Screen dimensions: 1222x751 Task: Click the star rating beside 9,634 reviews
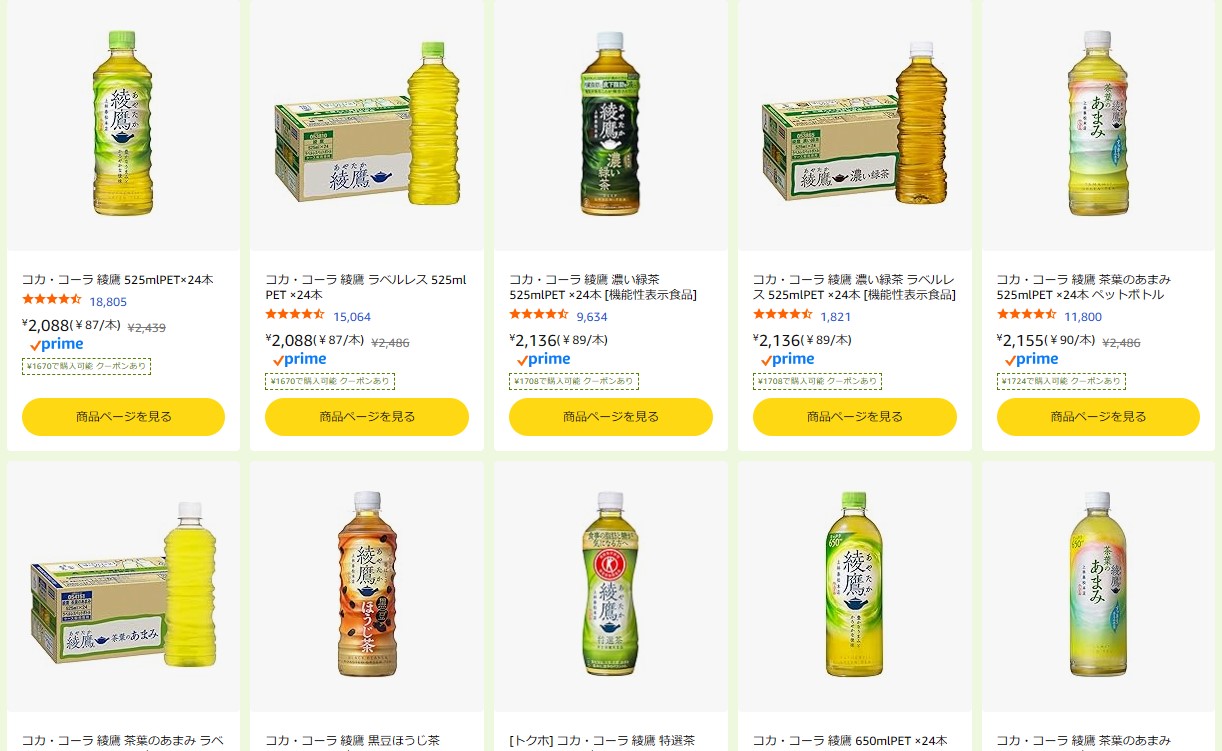539,315
